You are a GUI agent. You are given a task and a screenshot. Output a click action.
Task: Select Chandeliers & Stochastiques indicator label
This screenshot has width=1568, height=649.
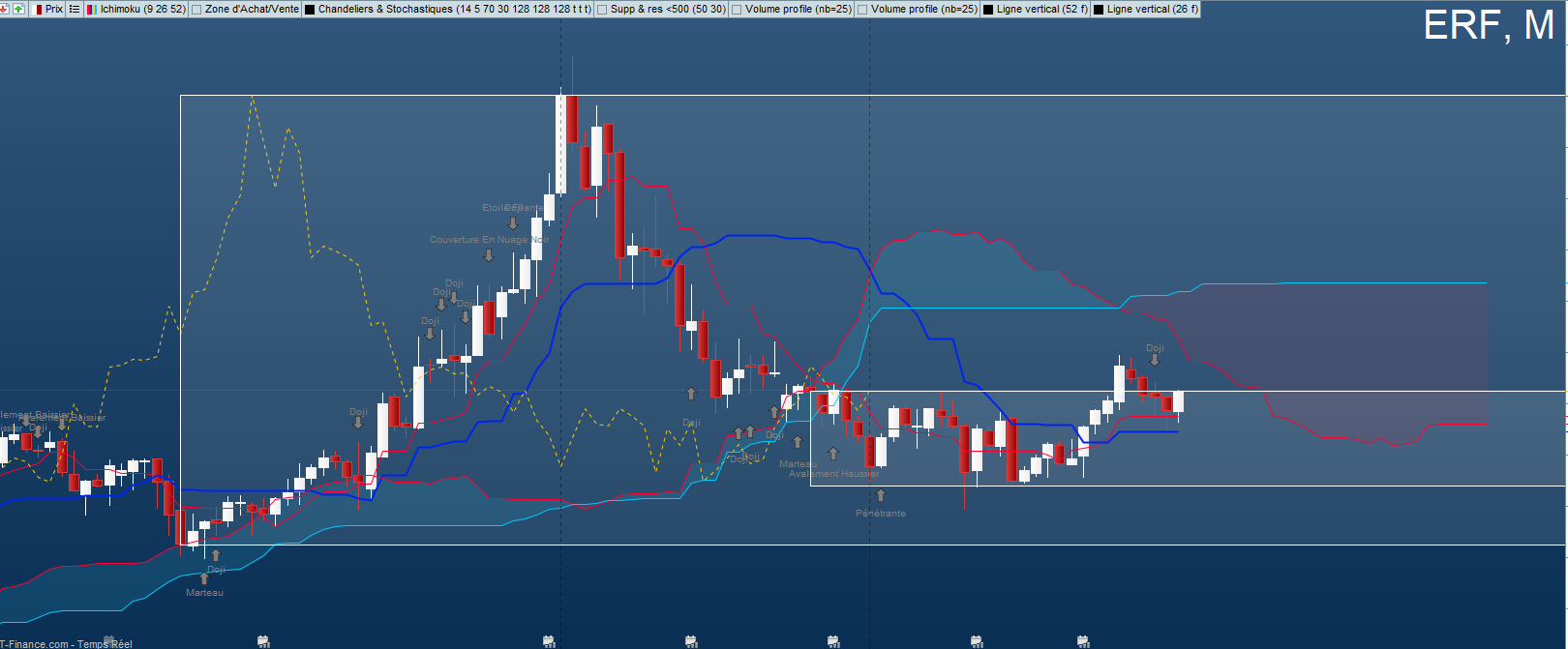coord(454,9)
